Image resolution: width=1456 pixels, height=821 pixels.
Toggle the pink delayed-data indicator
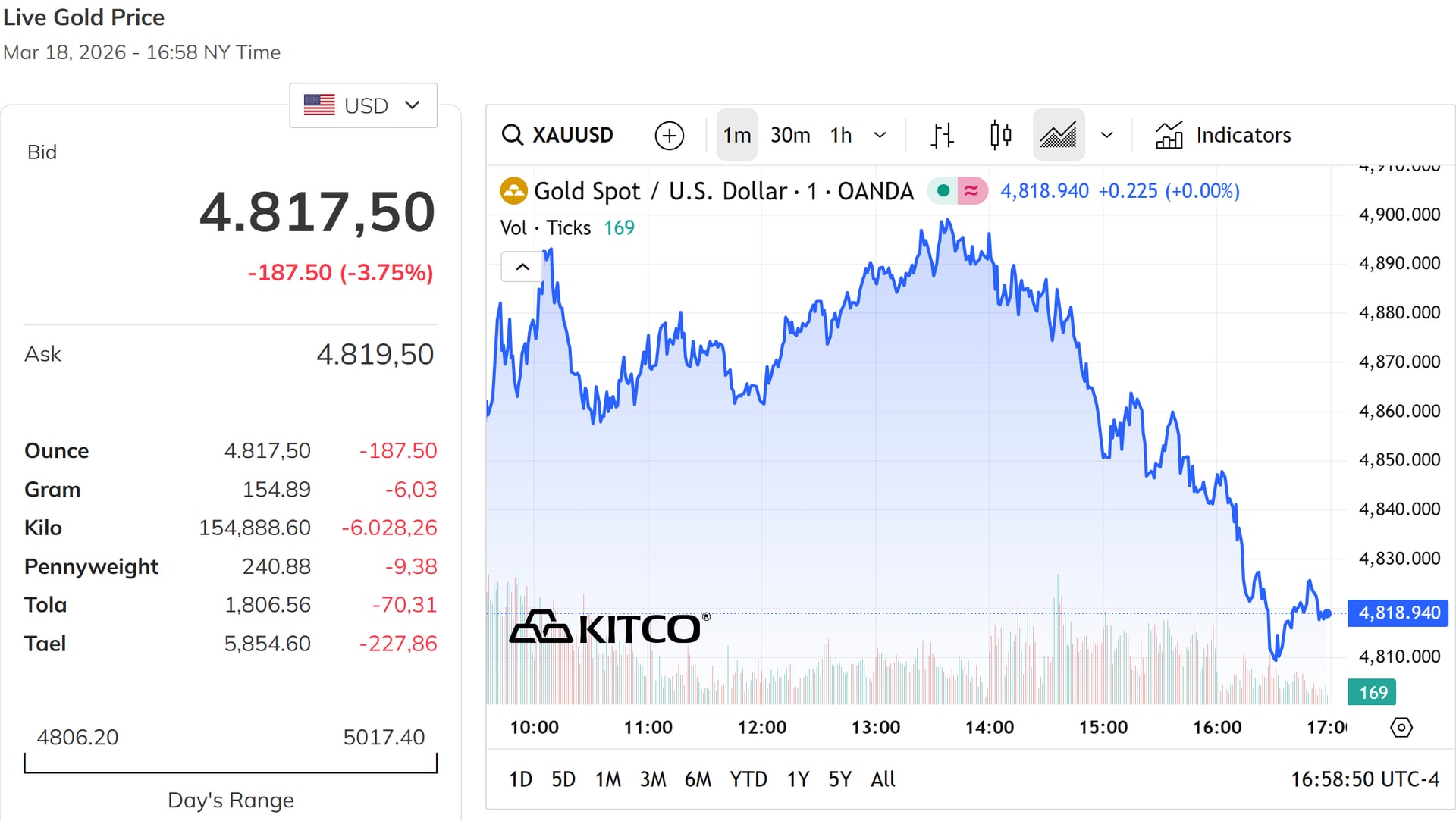coord(971,191)
